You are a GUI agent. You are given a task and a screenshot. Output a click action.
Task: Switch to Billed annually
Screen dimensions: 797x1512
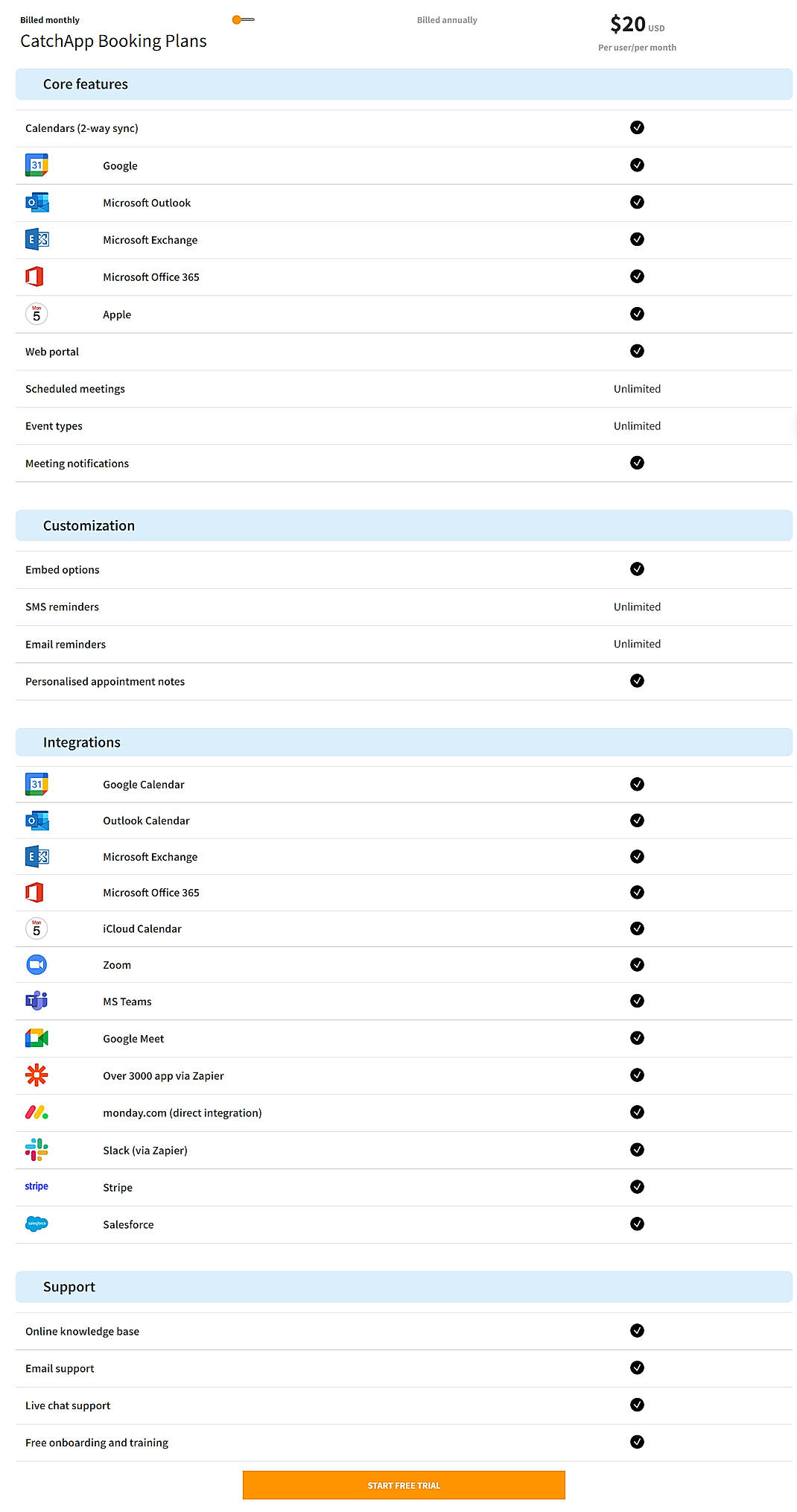click(447, 19)
